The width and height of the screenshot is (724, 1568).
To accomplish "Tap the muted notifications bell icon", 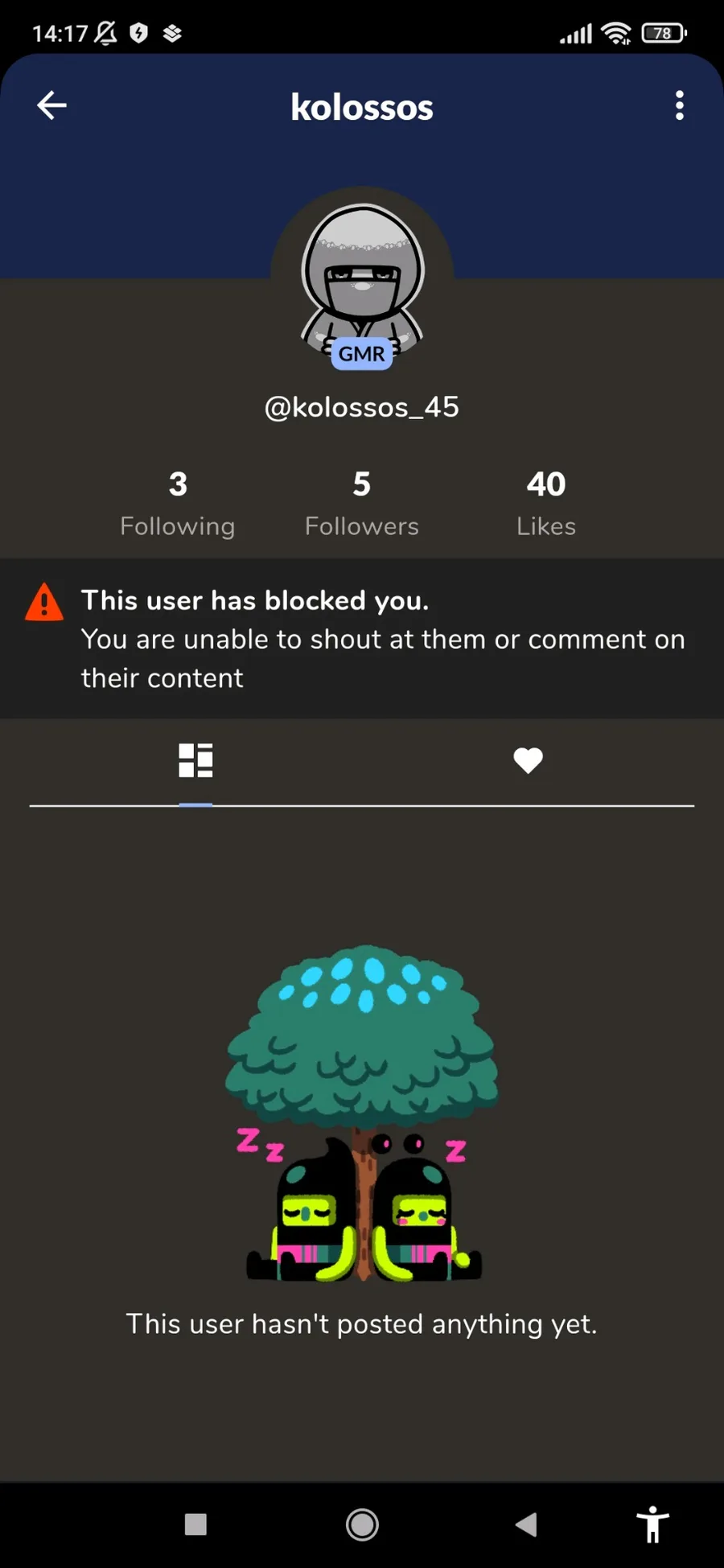I will click(x=105, y=33).
